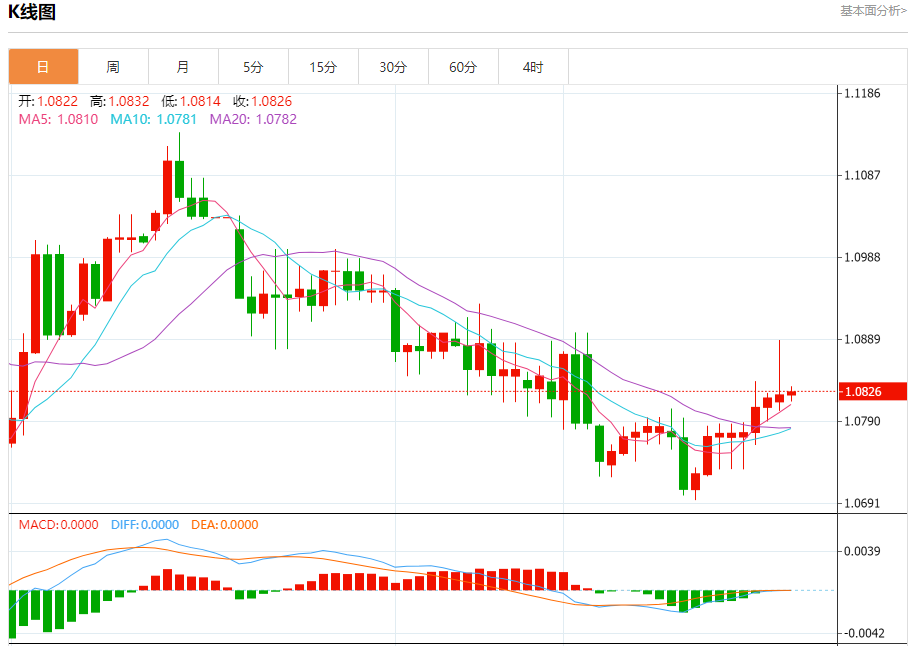Click the 开:1.0822 open value

click(x=48, y=101)
